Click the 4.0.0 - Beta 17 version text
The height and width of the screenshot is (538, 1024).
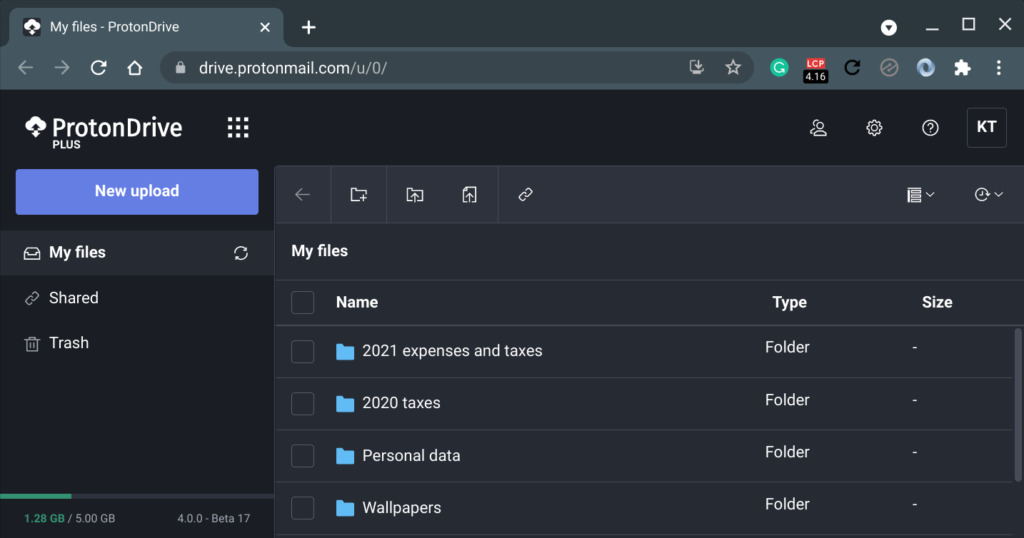(x=214, y=518)
